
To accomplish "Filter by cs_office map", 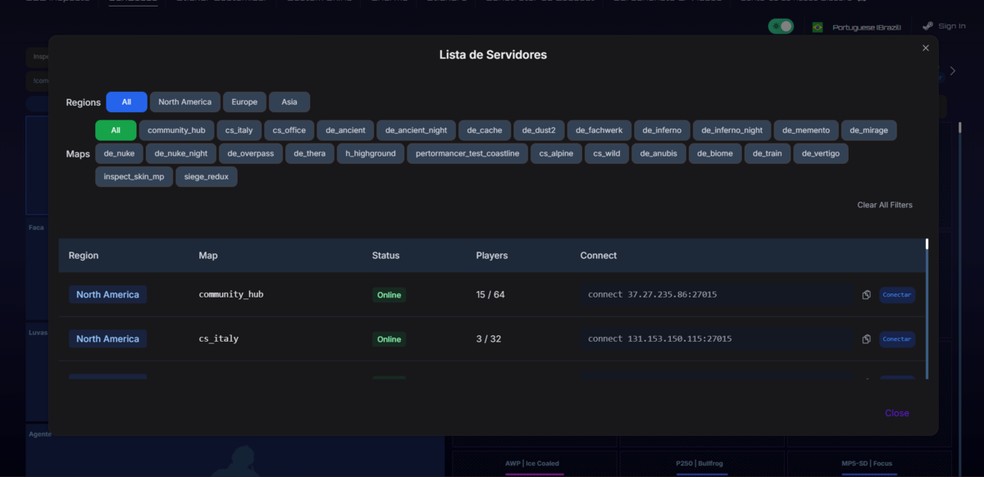I will [289, 131].
